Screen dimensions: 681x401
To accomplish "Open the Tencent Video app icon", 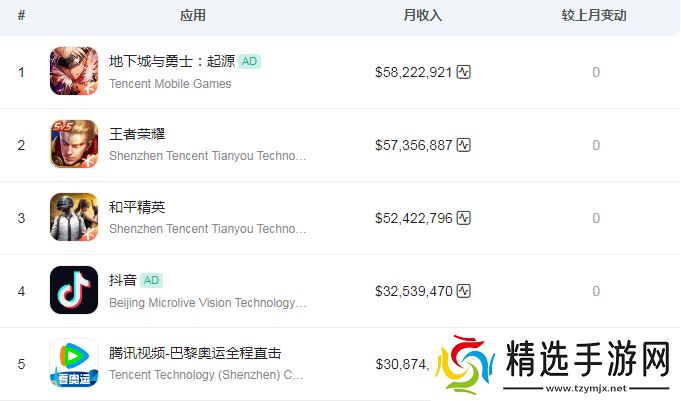I will (x=73, y=363).
